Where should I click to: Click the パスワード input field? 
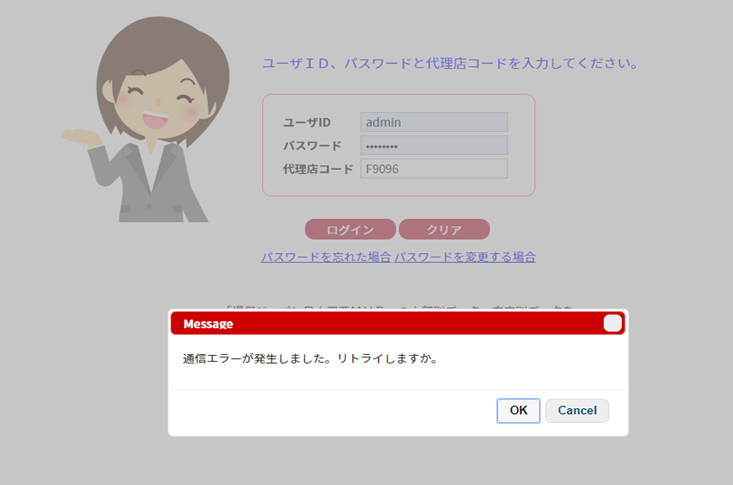click(x=434, y=146)
